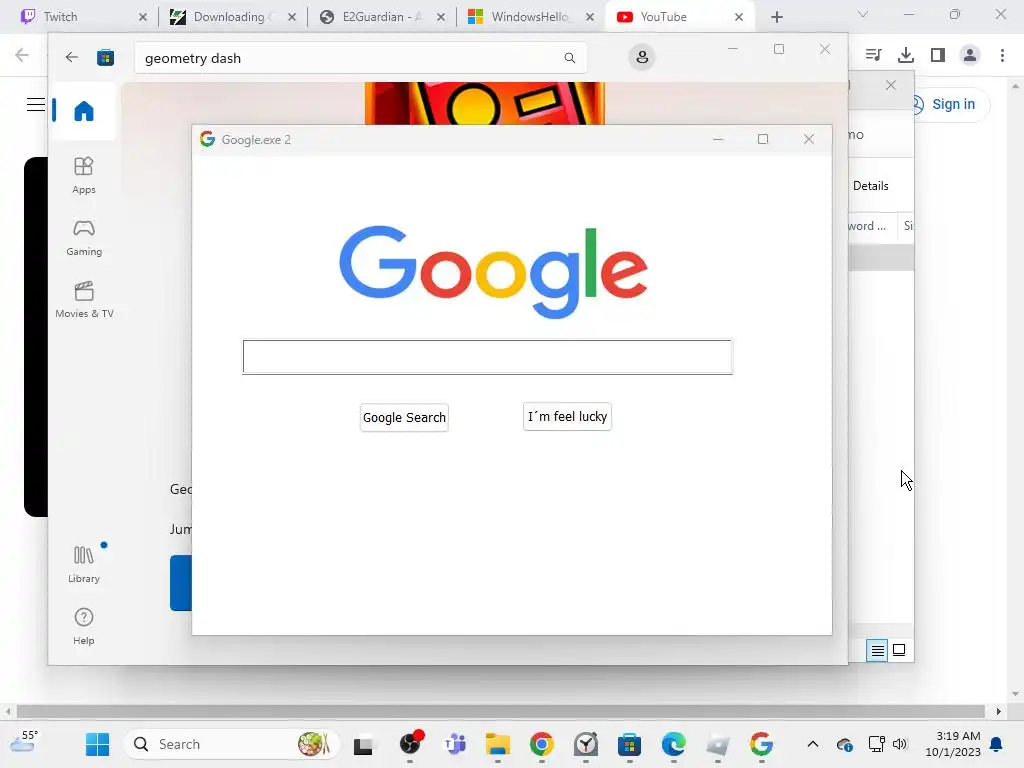Viewport: 1024px width, 768px height.
Task: Switch to list view in background window
Action: coord(877,650)
